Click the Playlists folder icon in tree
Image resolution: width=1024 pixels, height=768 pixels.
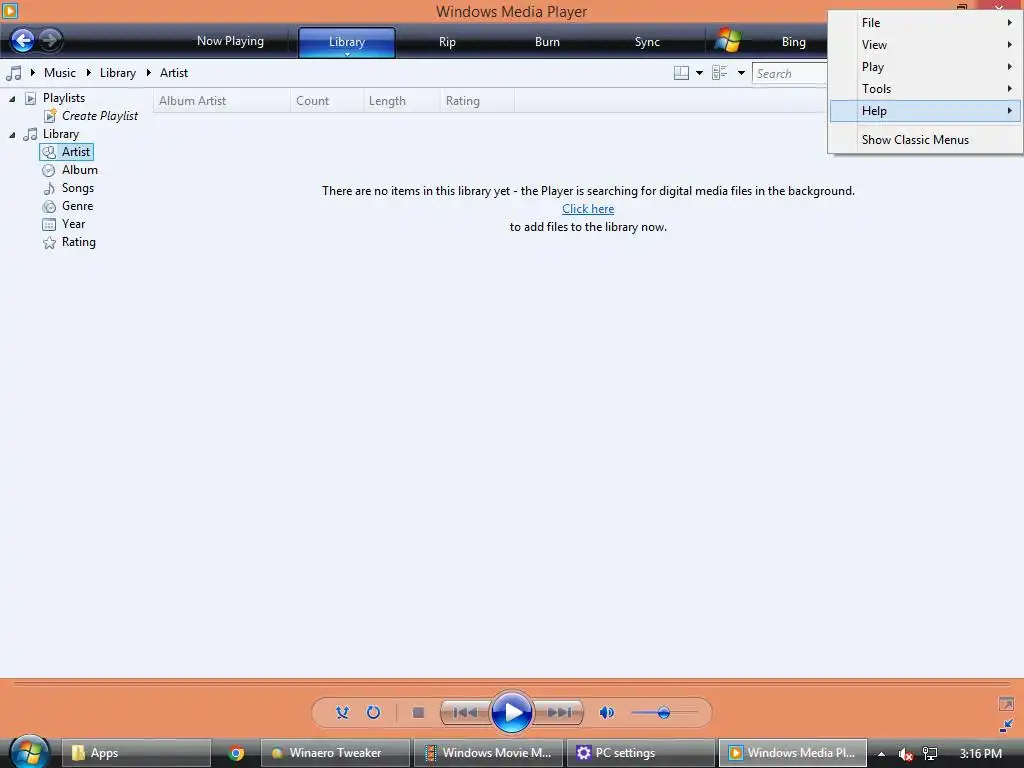point(31,98)
